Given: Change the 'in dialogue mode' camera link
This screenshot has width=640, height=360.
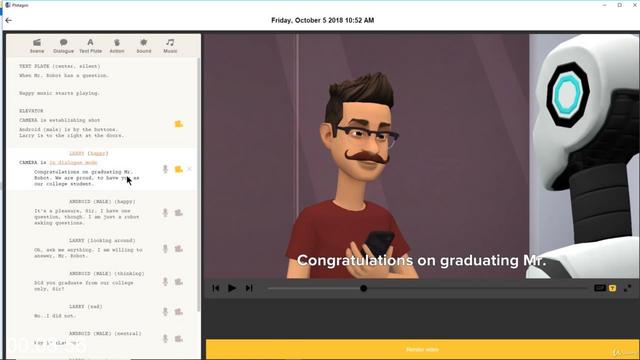Looking at the screenshot, I should [73, 162].
